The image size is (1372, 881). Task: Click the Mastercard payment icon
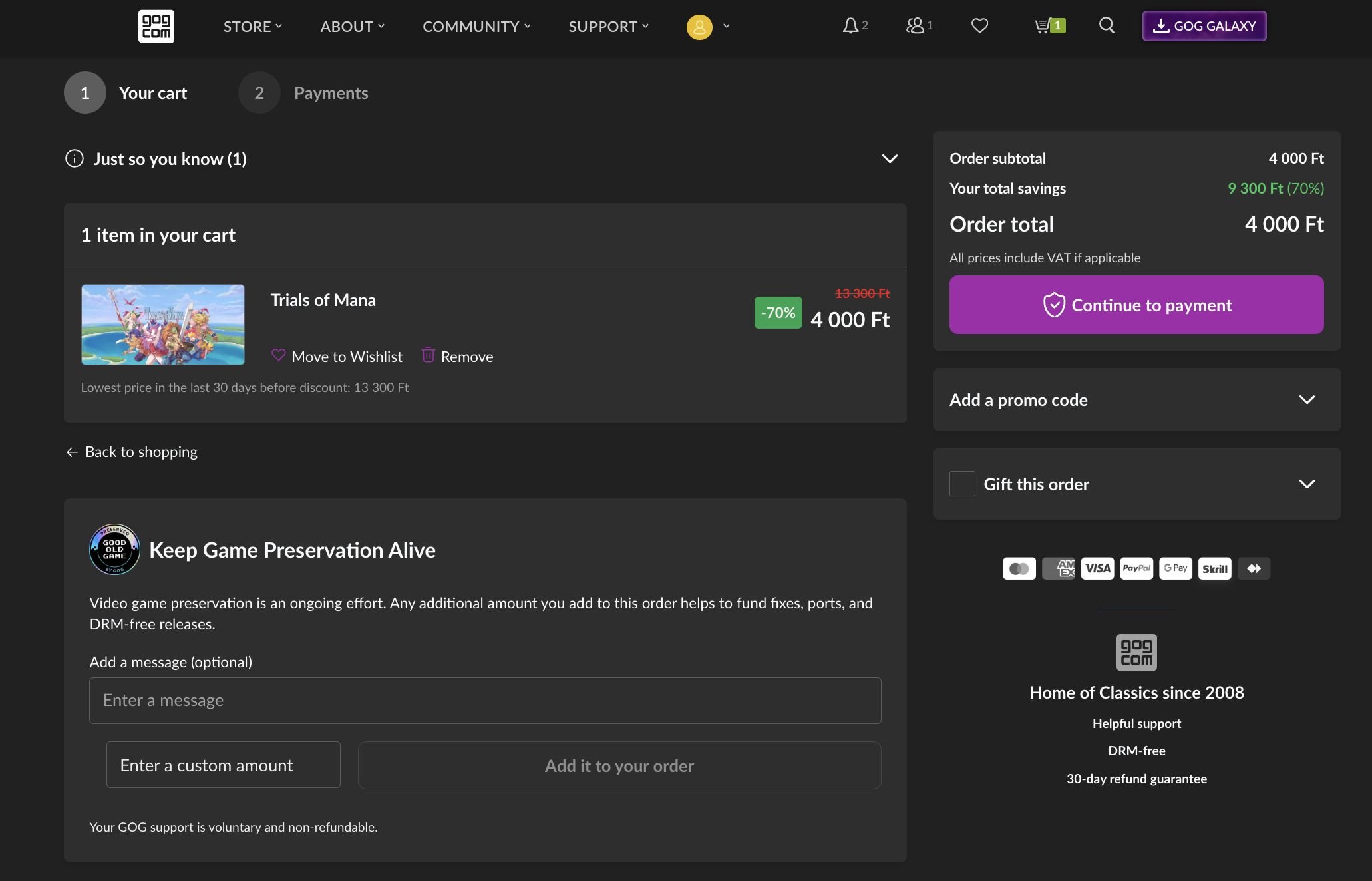click(1019, 568)
